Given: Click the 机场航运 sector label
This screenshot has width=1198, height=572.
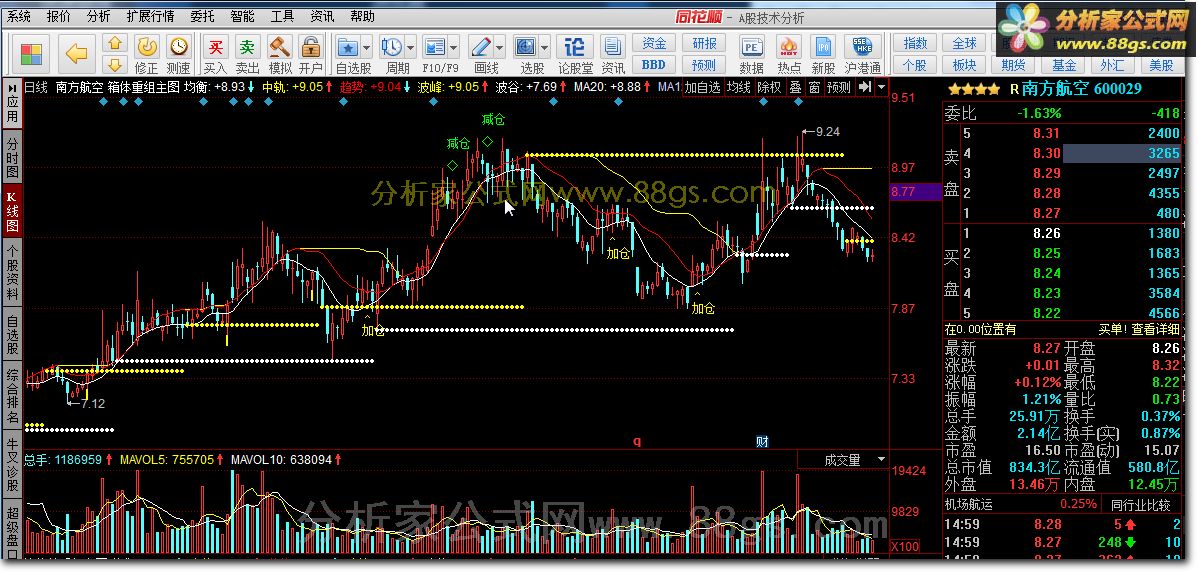Looking at the screenshot, I should point(967,504).
